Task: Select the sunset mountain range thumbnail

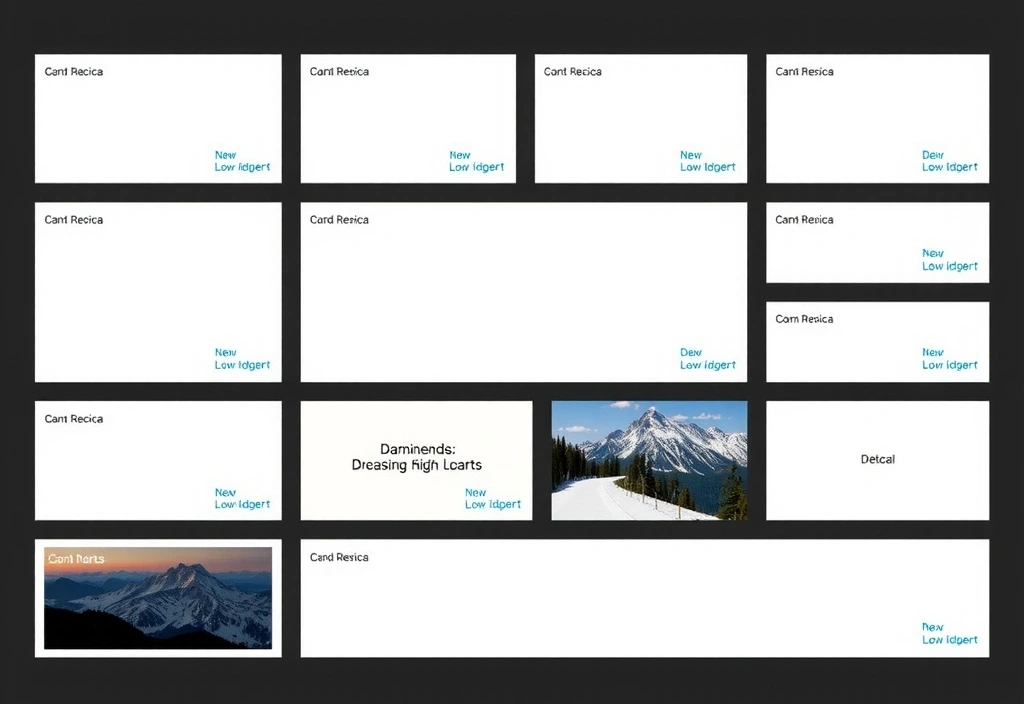Action: 158,598
